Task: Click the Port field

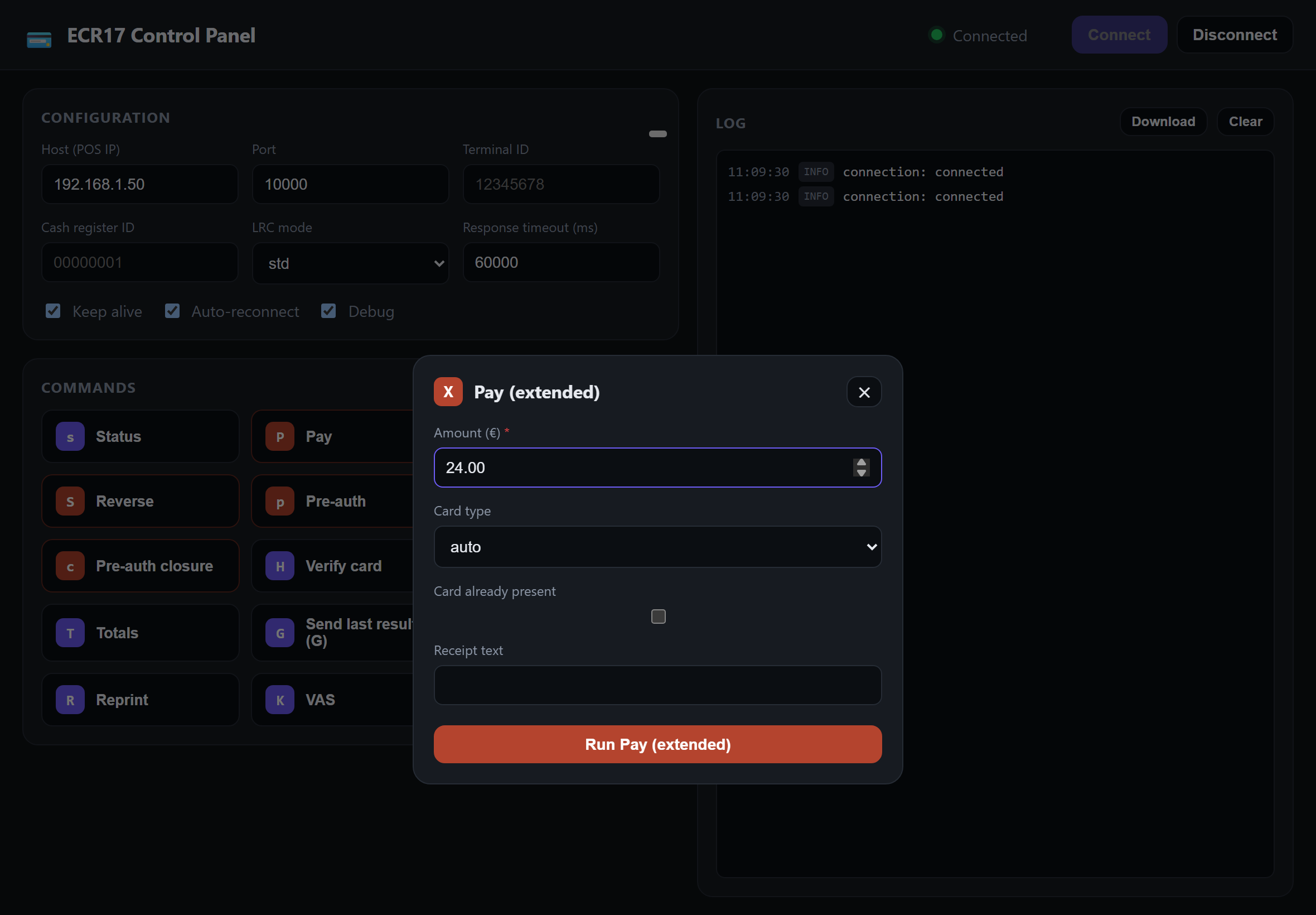Action: [x=351, y=184]
